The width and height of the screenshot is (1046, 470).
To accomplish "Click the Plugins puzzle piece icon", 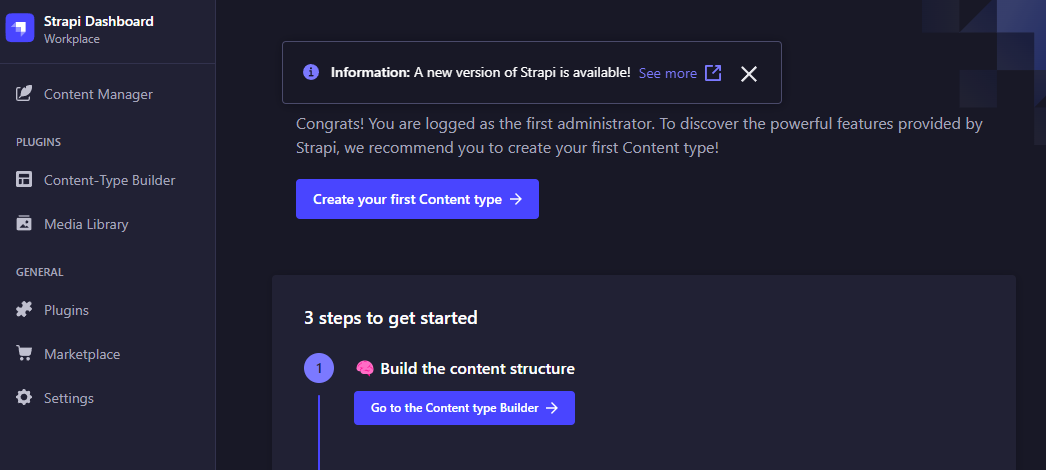I will pos(24,310).
